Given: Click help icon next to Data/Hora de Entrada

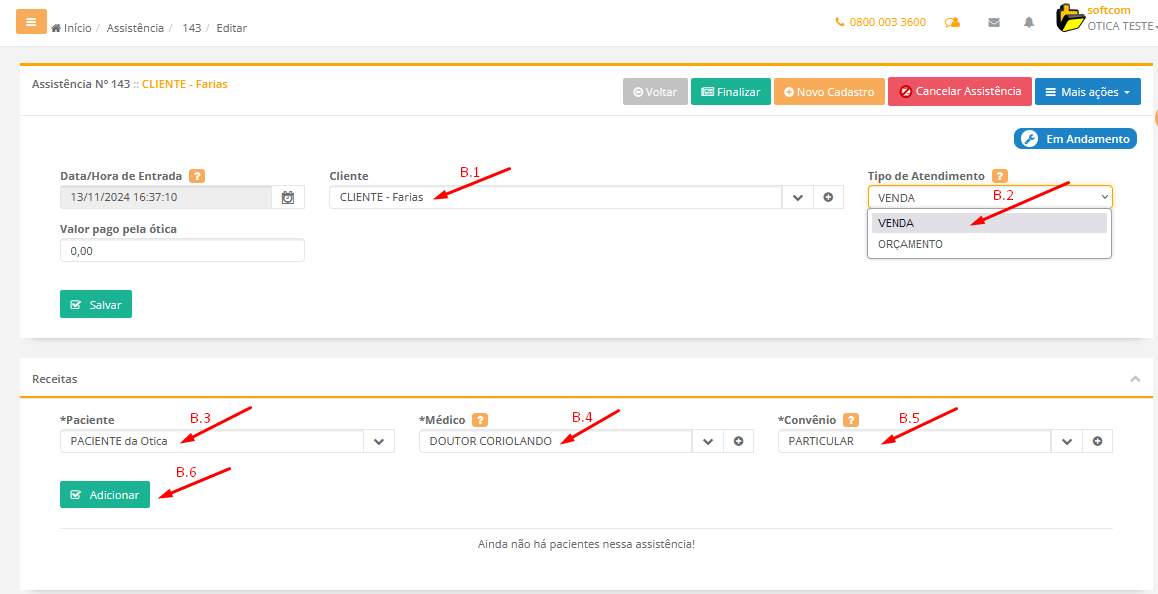Looking at the screenshot, I should (197, 176).
